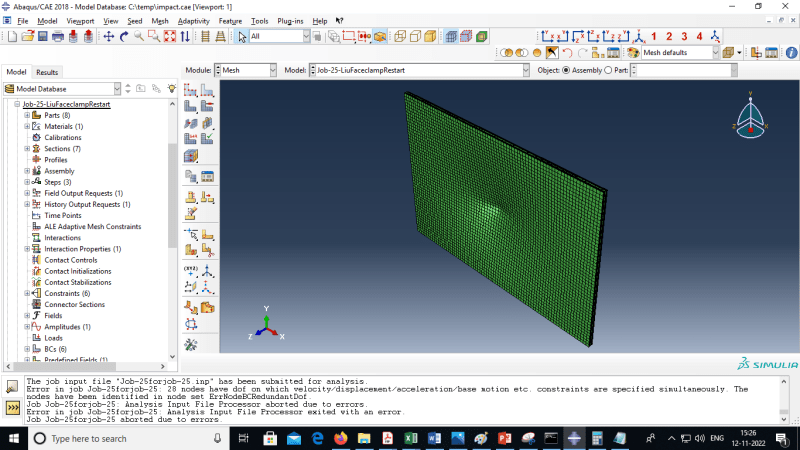Select the Box Zoom tool
Screen dimensions: 800x450
click(154, 36)
